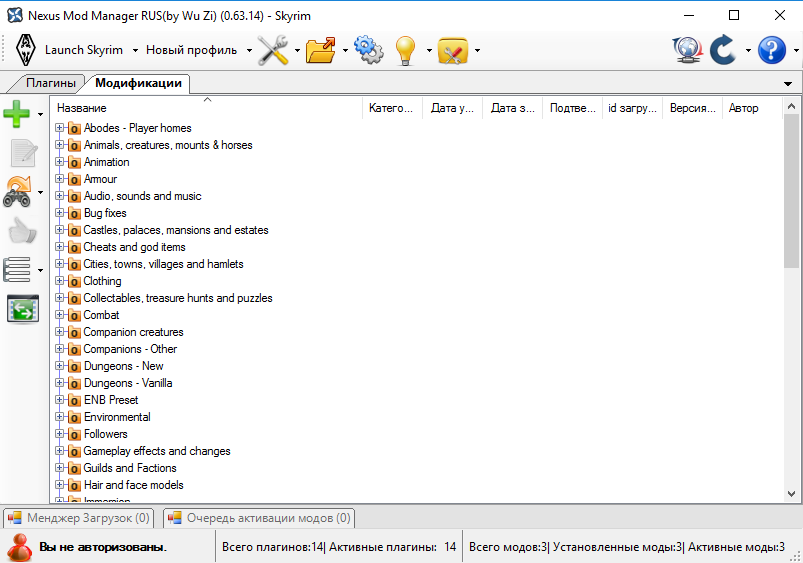The height and width of the screenshot is (563, 803).
Task: Select Gameplay effects and changes row
Action: (157, 451)
